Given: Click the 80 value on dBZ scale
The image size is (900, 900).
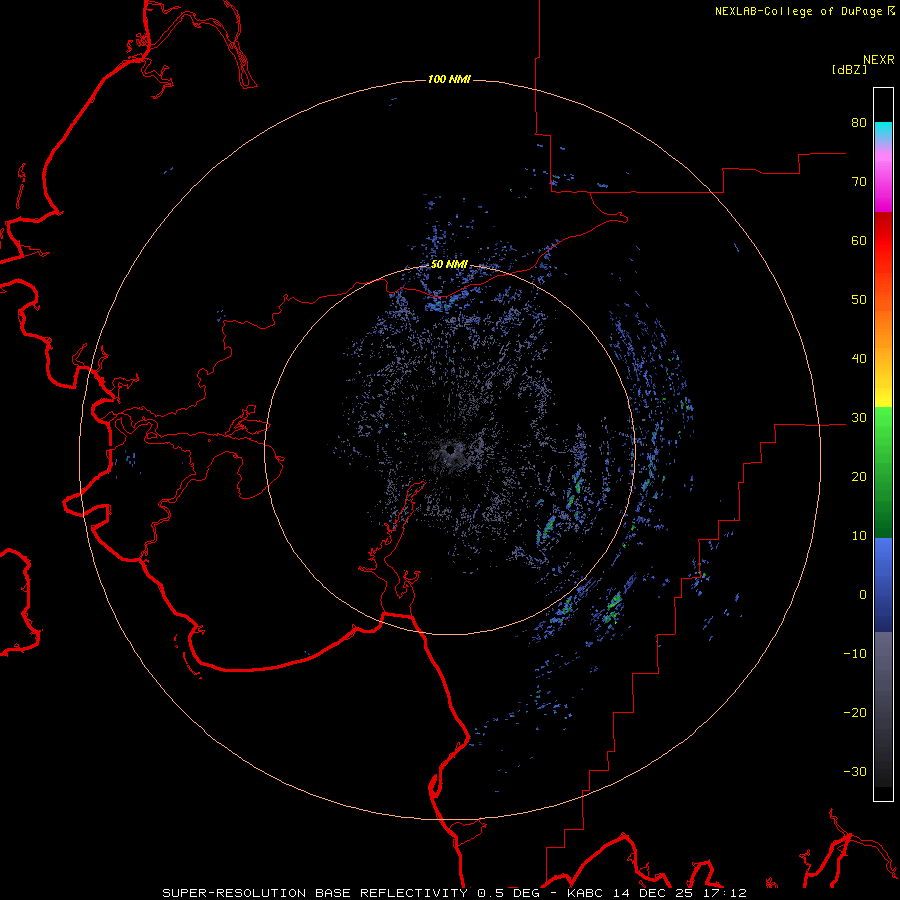Looking at the screenshot, I should [859, 123].
